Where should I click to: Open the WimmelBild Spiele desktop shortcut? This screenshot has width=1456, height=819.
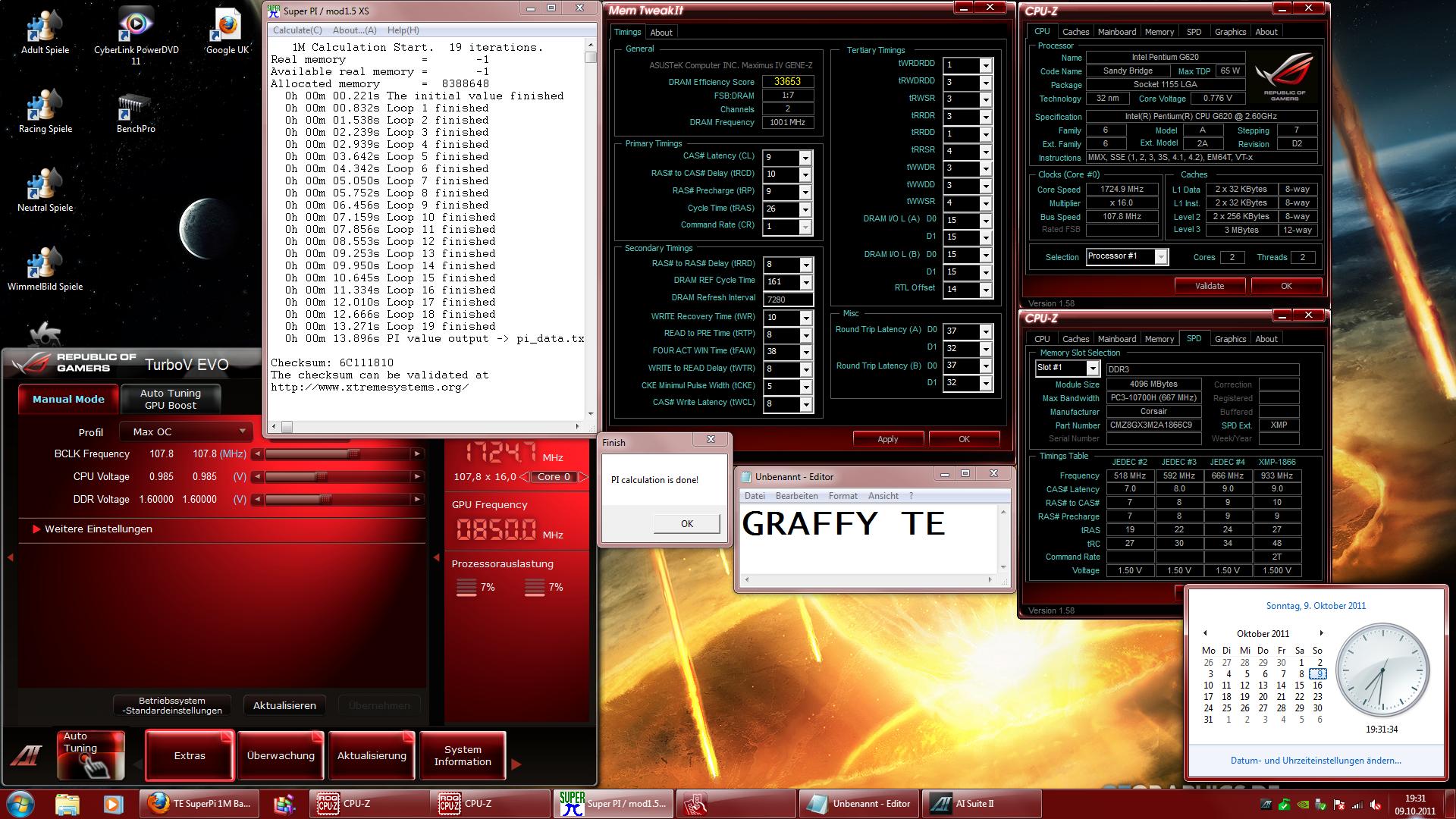[45, 270]
